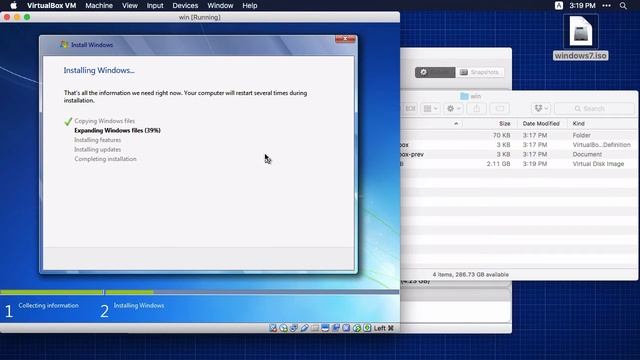This screenshot has height=360, width=640.
Task: Open the Window menu
Action: point(220,6)
